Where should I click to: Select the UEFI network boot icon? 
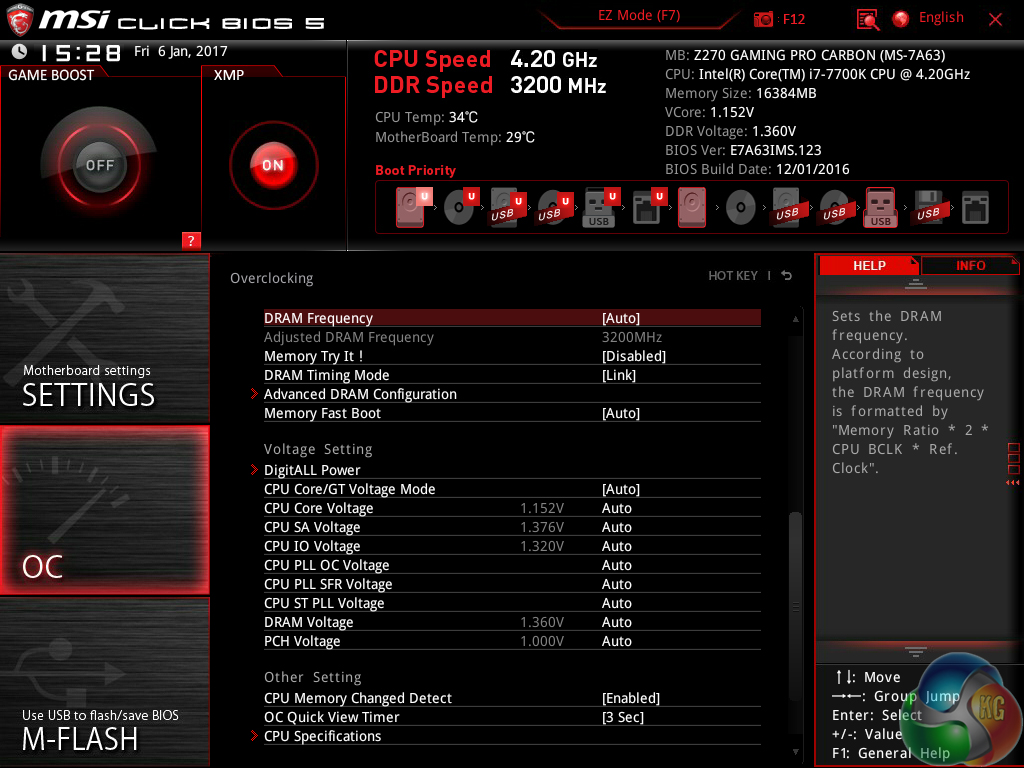[x=649, y=207]
